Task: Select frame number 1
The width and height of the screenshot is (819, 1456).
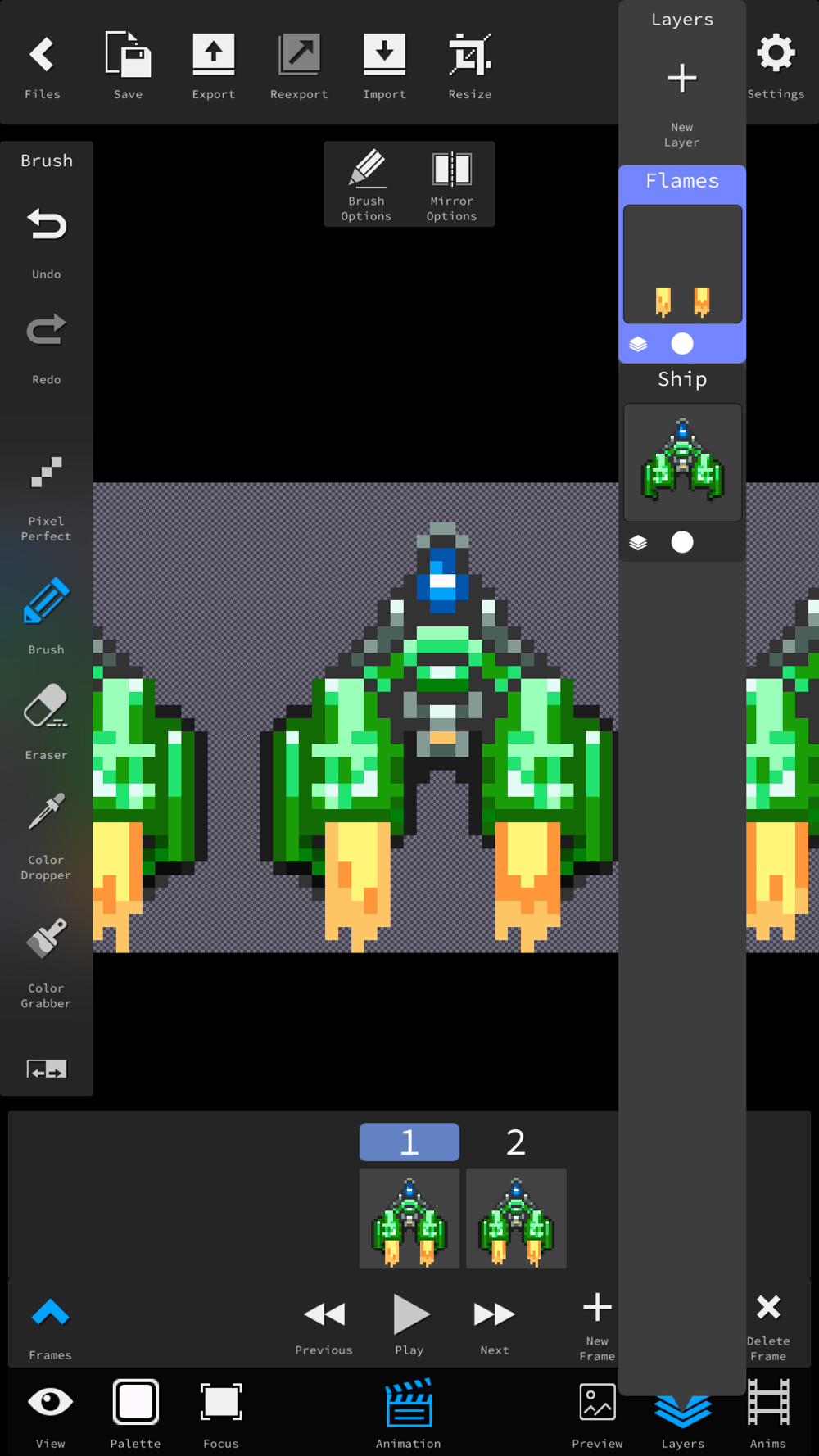Action: point(409,1142)
